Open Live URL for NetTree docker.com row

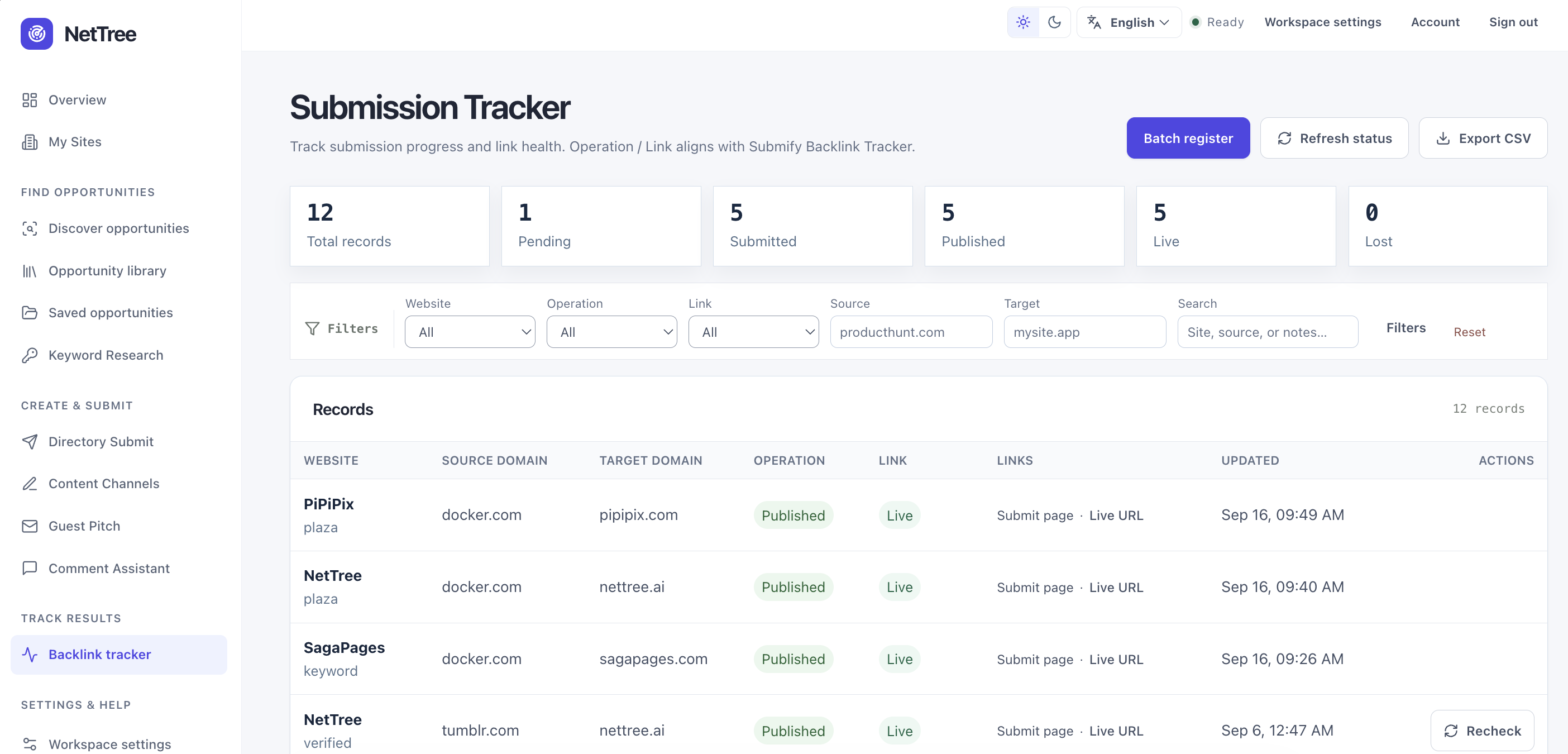click(x=1116, y=587)
